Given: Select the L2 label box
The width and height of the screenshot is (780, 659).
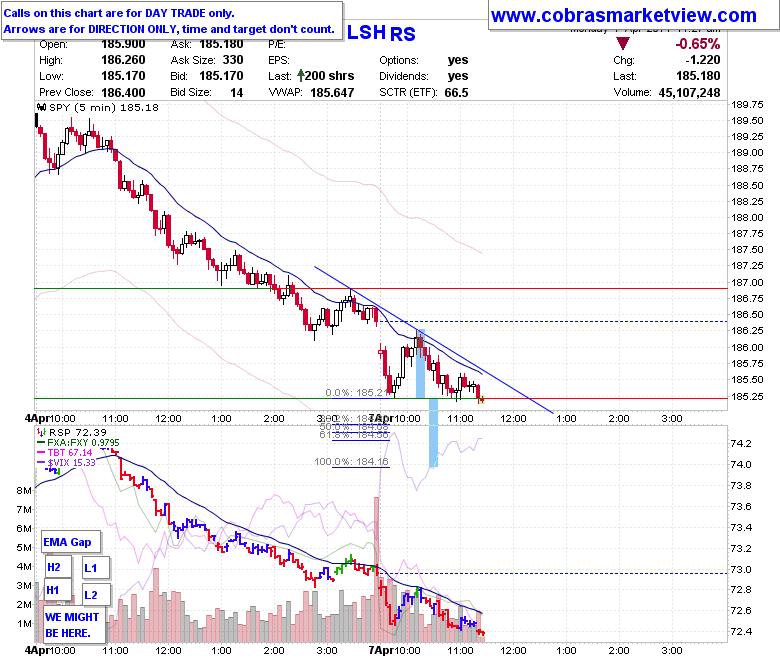Looking at the screenshot, I should pos(96,595).
